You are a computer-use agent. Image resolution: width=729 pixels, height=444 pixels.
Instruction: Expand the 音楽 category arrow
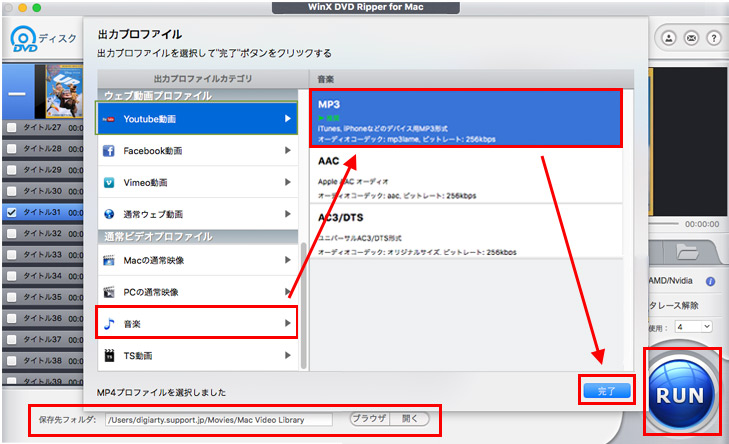tap(288, 323)
